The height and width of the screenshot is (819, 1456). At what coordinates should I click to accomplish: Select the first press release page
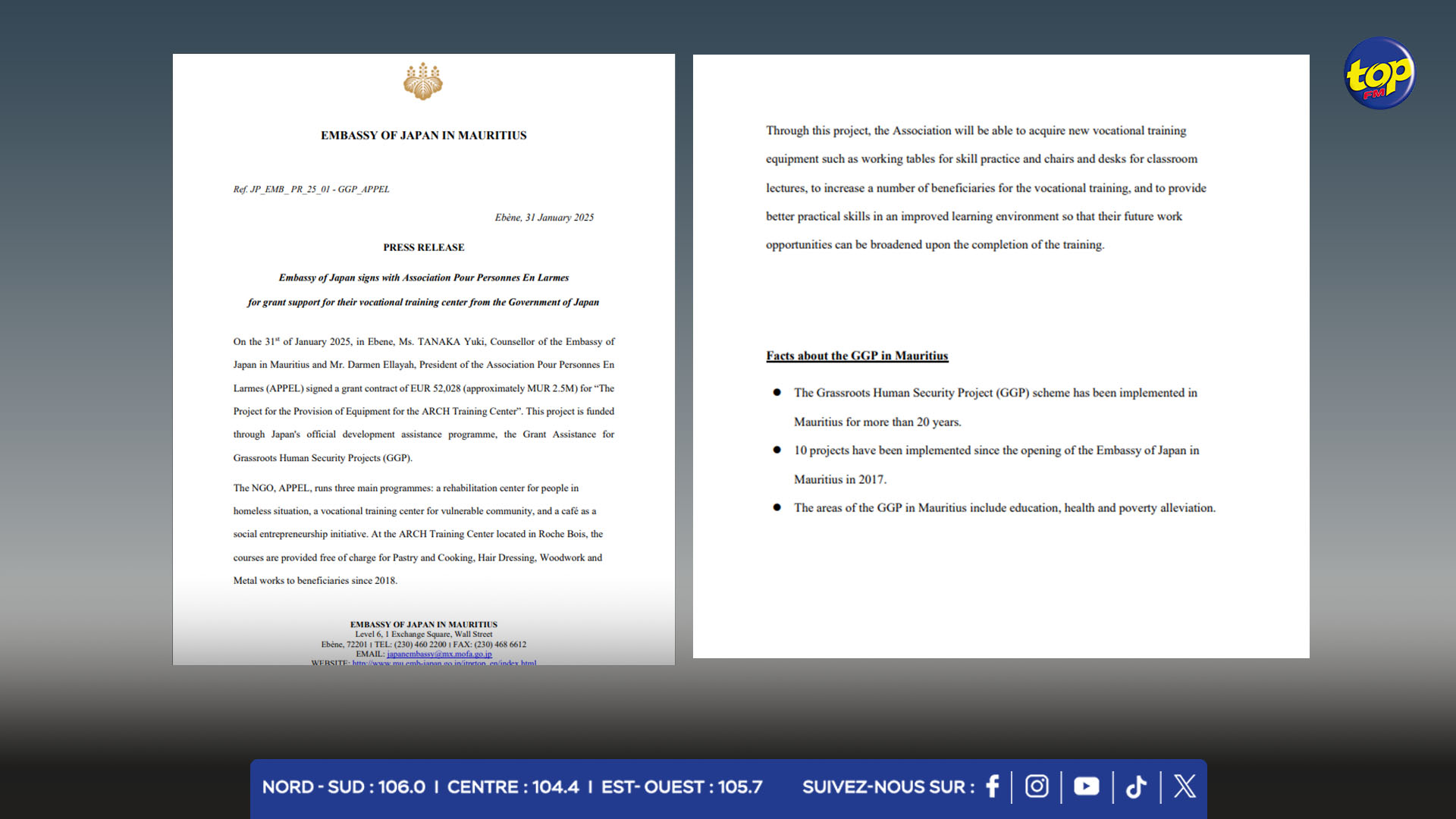(x=424, y=359)
